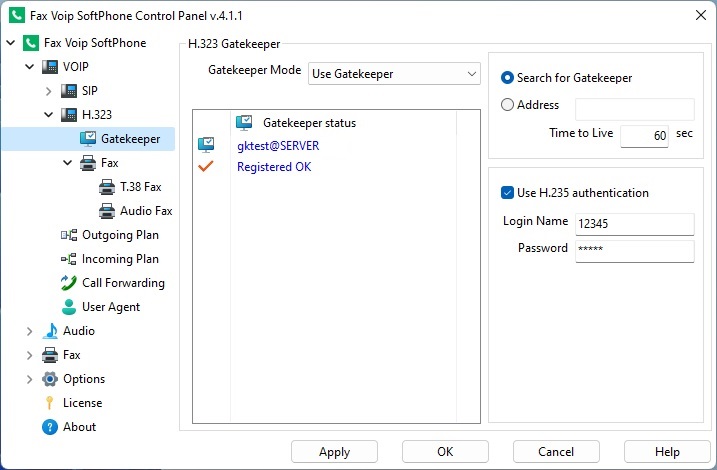
Task: Open T.38 Fax settings
Action: (x=140, y=187)
